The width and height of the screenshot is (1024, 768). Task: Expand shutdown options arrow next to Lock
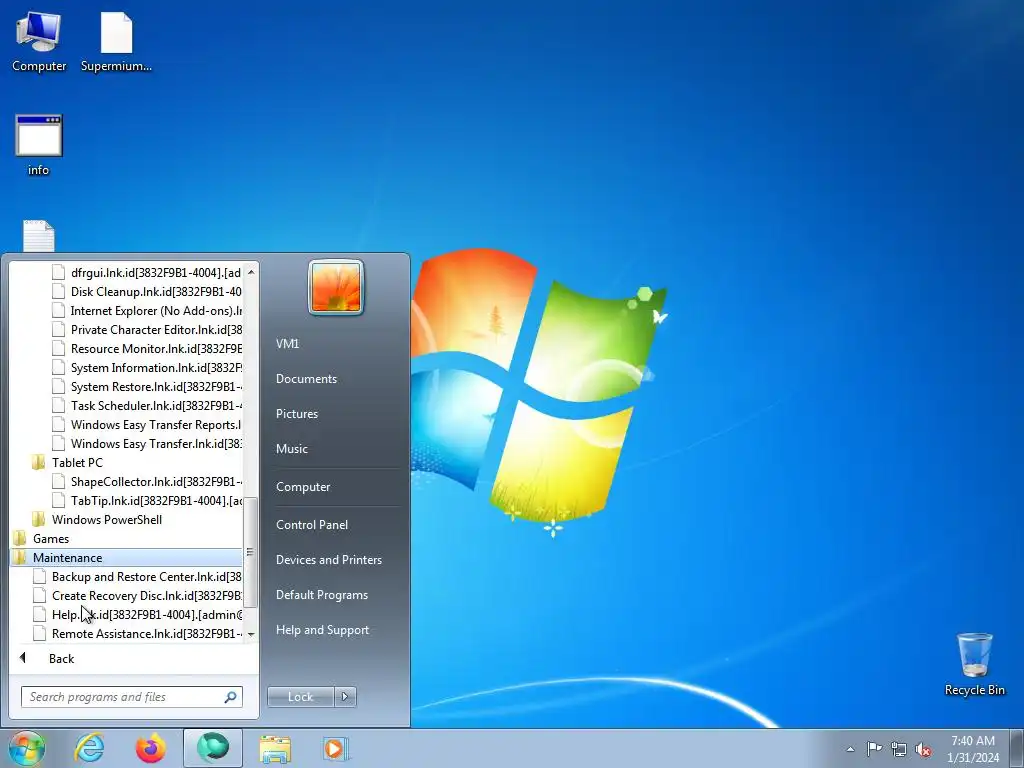click(345, 697)
